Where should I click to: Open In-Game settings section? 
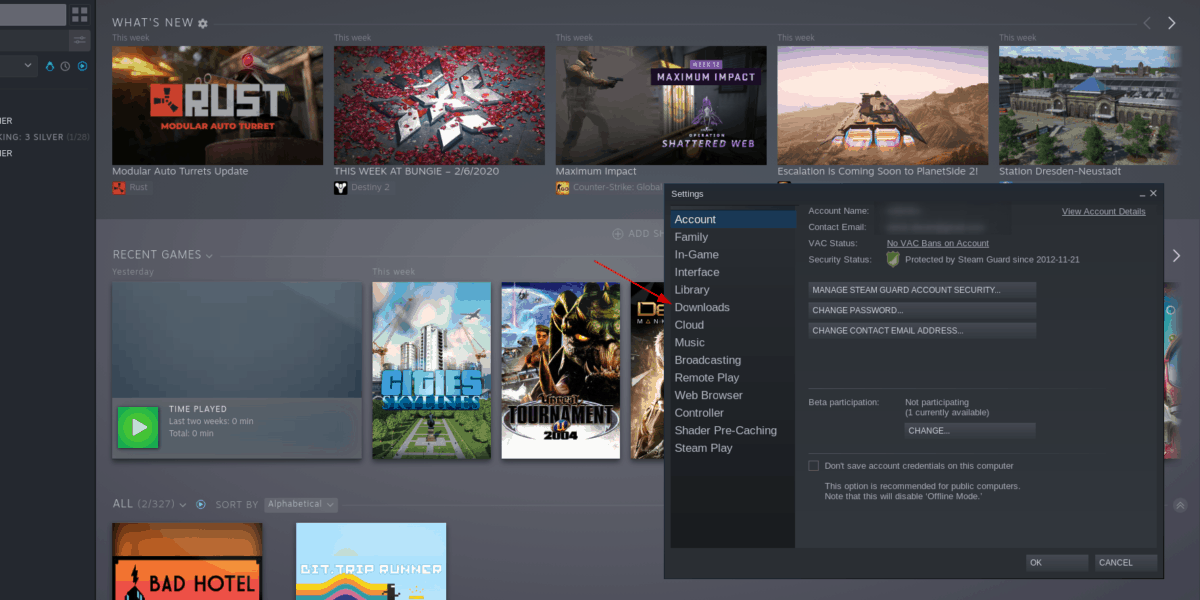[733, 254]
